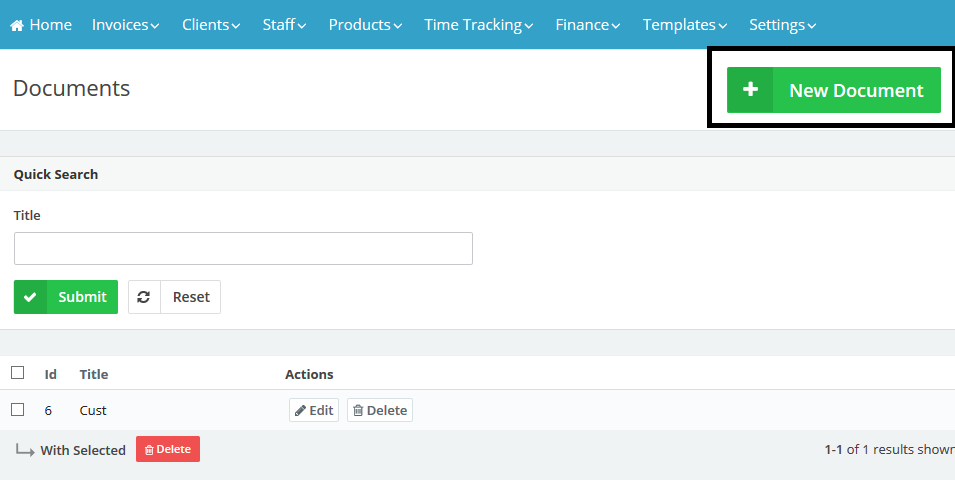Click the With Selected arrow icon
The image size is (955, 480).
[25, 450]
